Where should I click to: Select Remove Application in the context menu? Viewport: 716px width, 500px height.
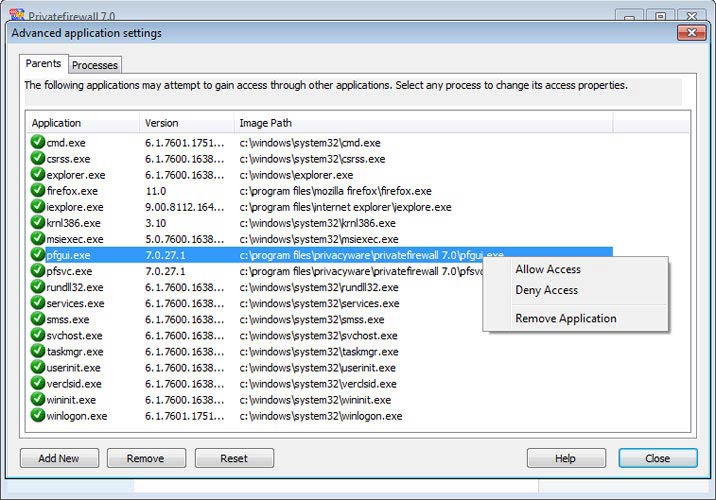[x=566, y=318]
